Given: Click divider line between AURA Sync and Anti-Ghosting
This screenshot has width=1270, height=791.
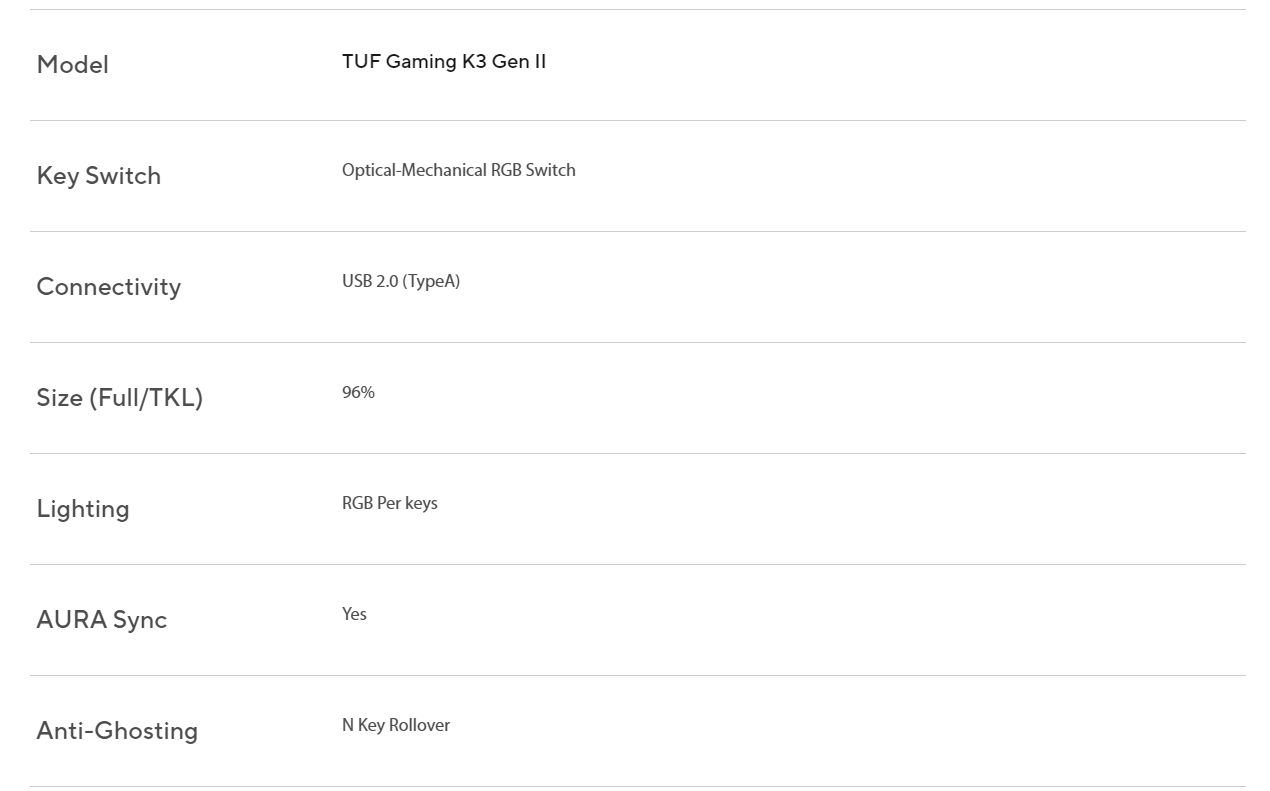Looking at the screenshot, I should click(x=638, y=676).
